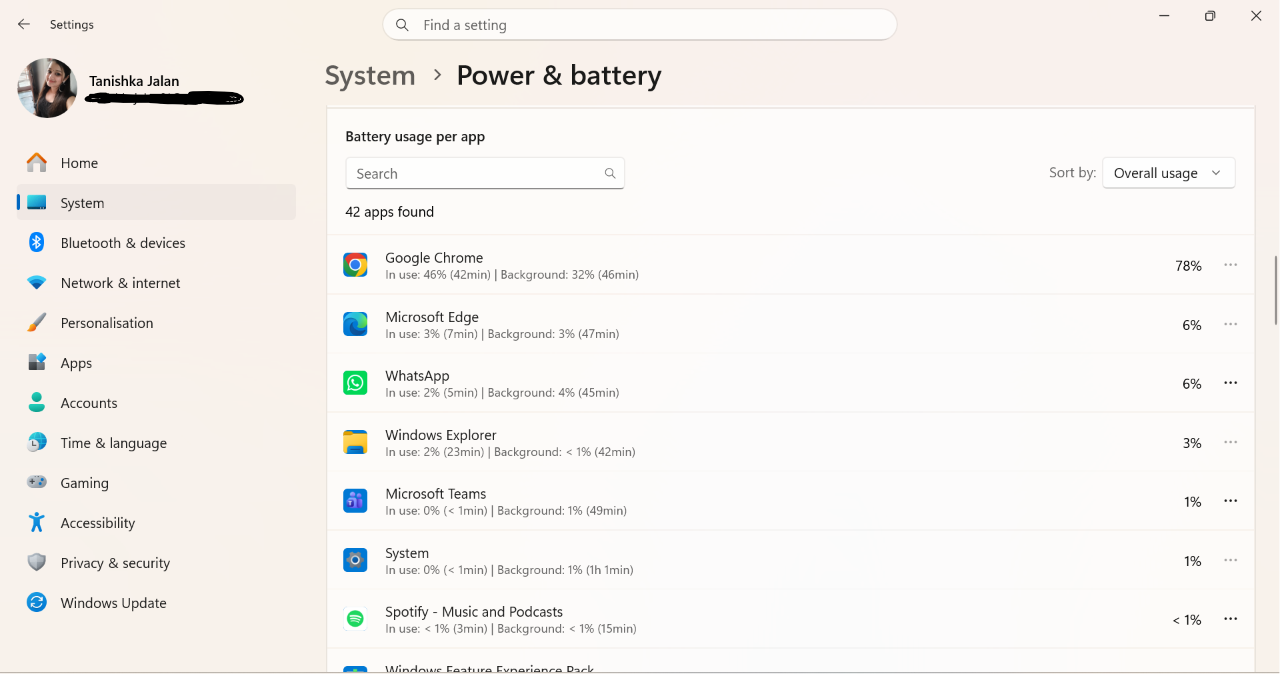Open Time & language settings
This screenshot has width=1280, height=674.
pyautogui.click(x=156, y=442)
